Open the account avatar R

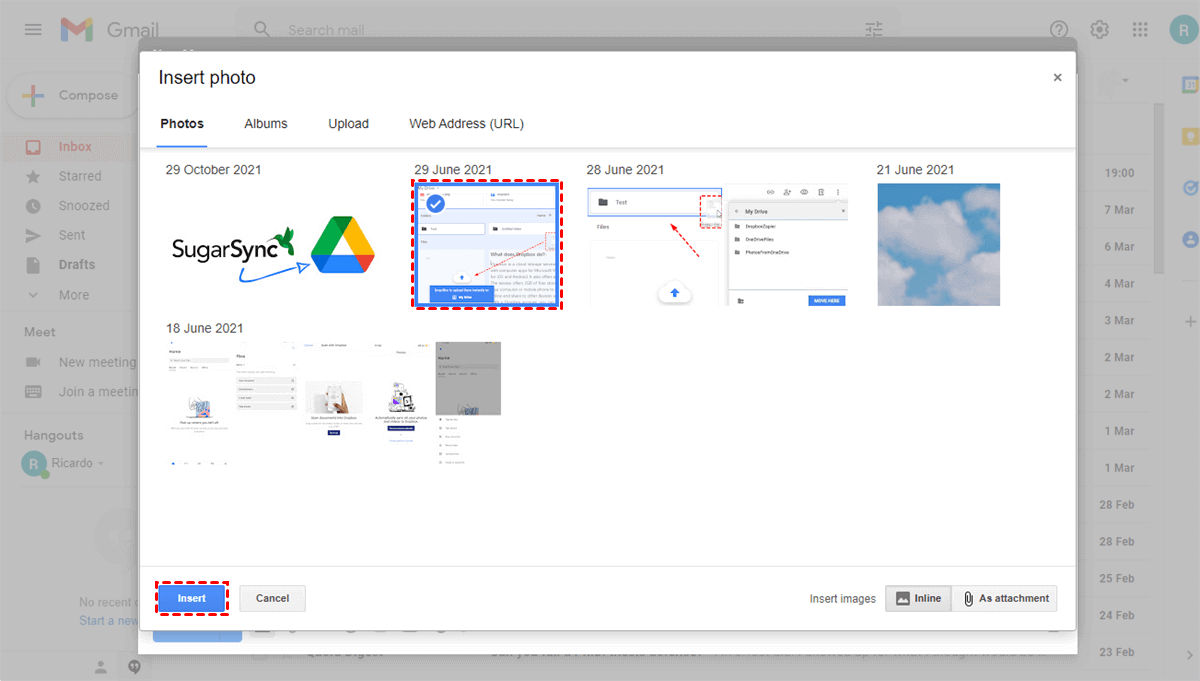1183,30
